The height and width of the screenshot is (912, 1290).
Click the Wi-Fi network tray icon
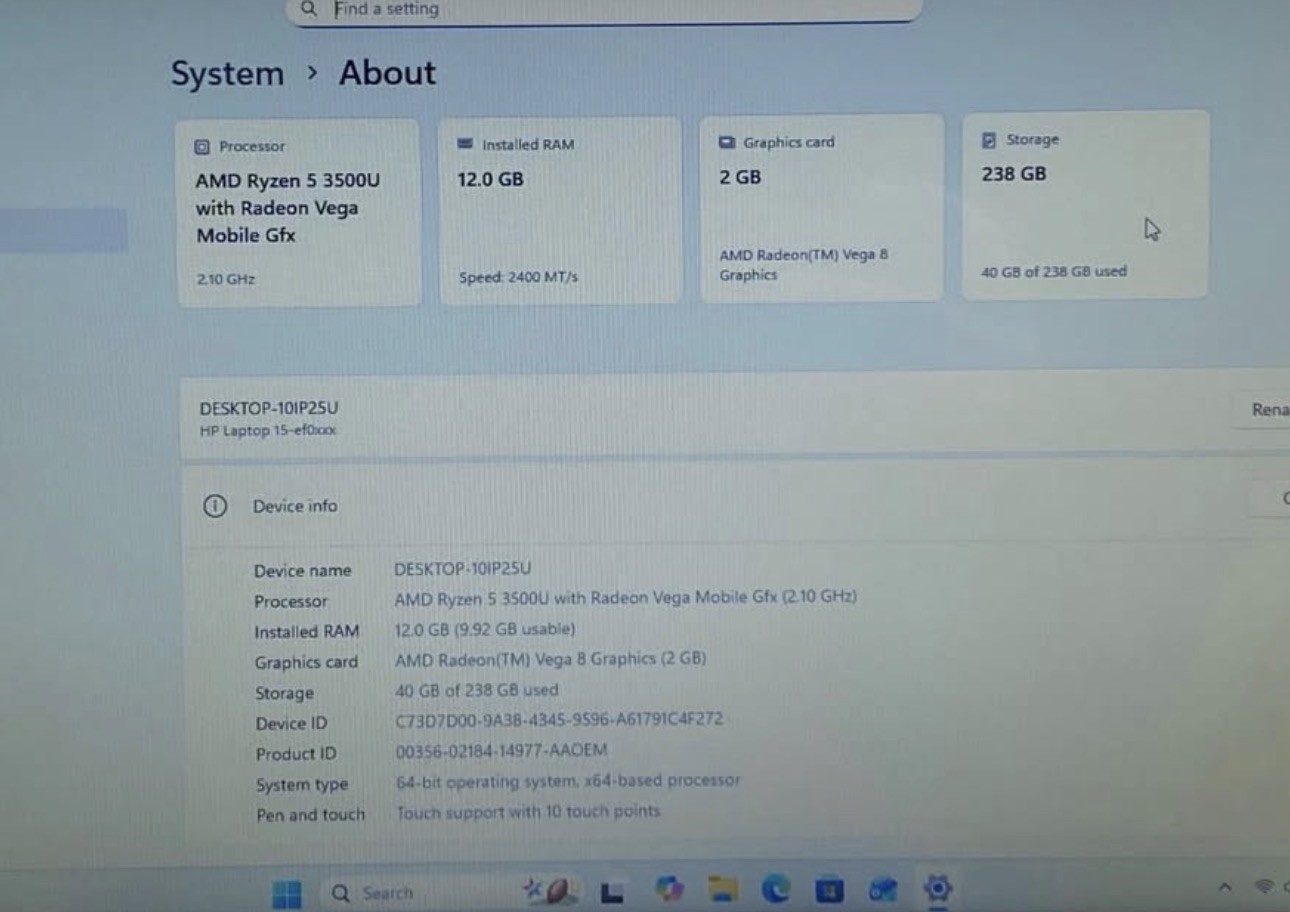[x=1264, y=886]
